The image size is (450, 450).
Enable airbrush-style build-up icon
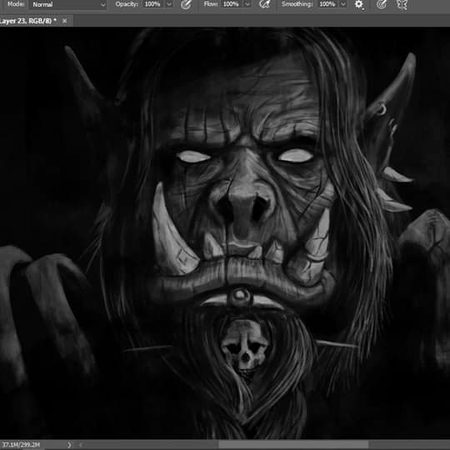click(x=265, y=5)
